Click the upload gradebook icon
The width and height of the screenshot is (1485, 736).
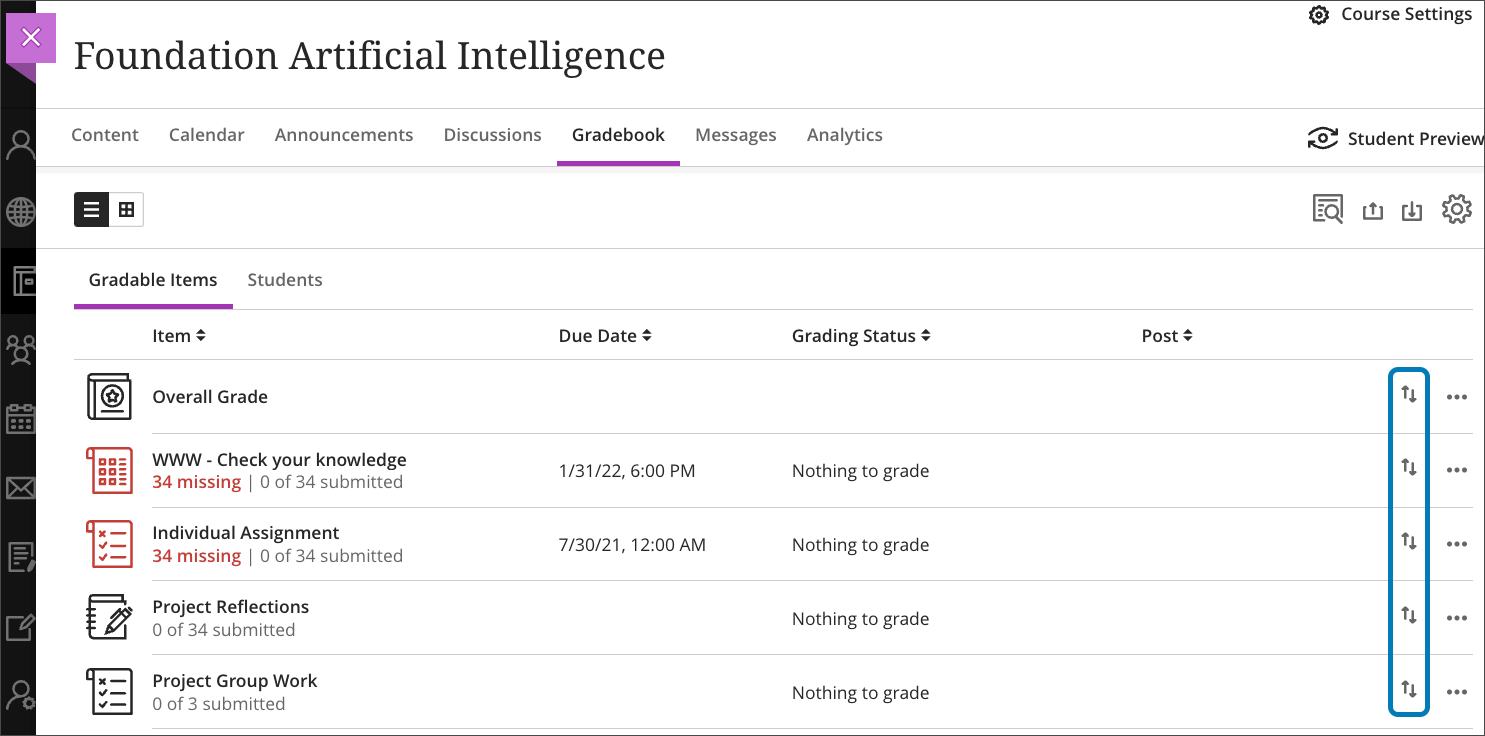pyautogui.click(x=1372, y=210)
